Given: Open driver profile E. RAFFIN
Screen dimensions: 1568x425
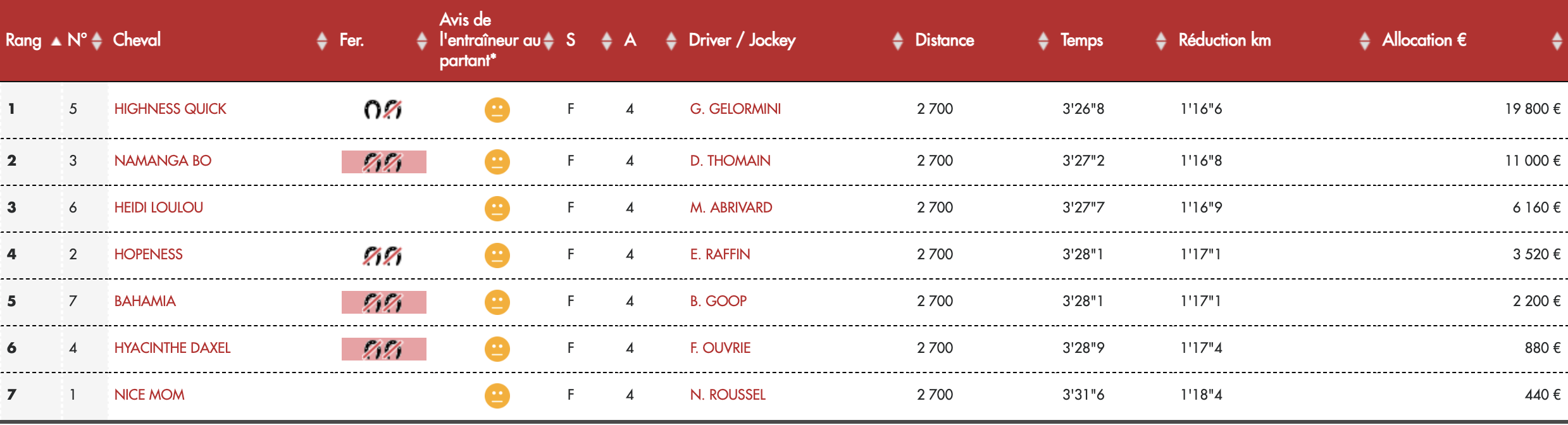Looking at the screenshot, I should [x=720, y=254].
